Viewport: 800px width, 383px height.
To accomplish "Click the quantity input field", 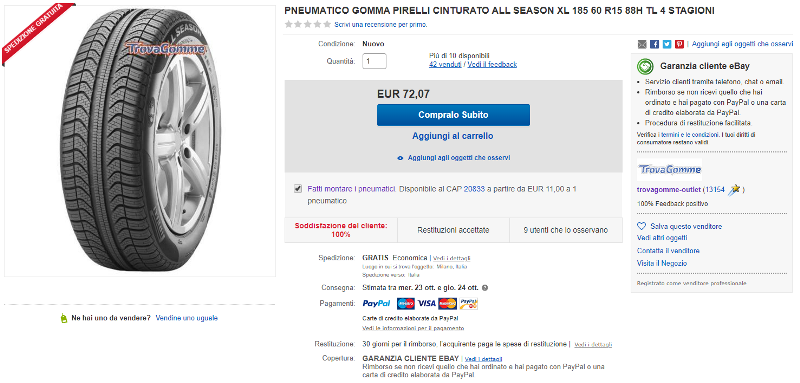I will click(x=374, y=61).
